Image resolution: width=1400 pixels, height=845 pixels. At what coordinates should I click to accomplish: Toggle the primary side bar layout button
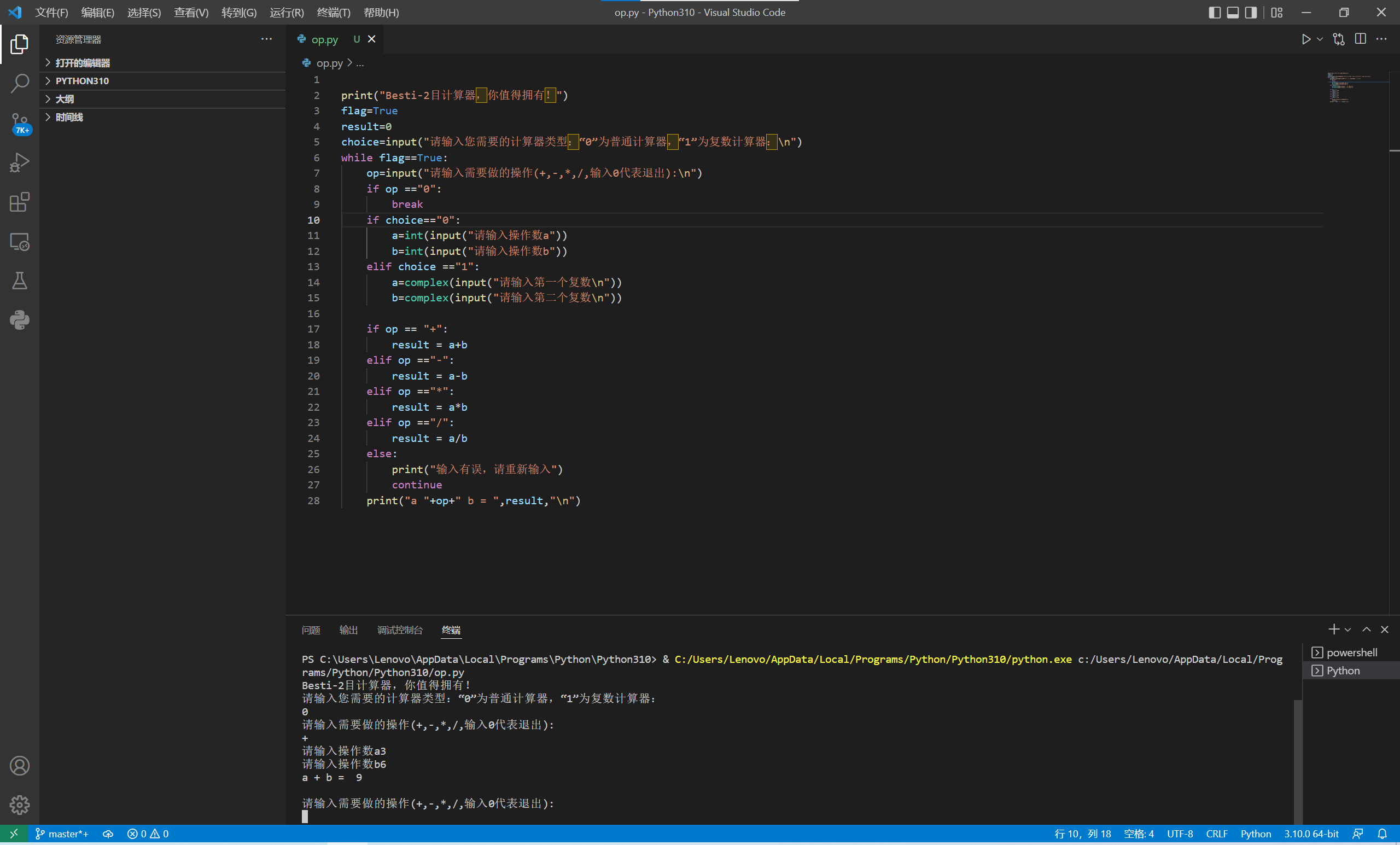coord(1214,13)
